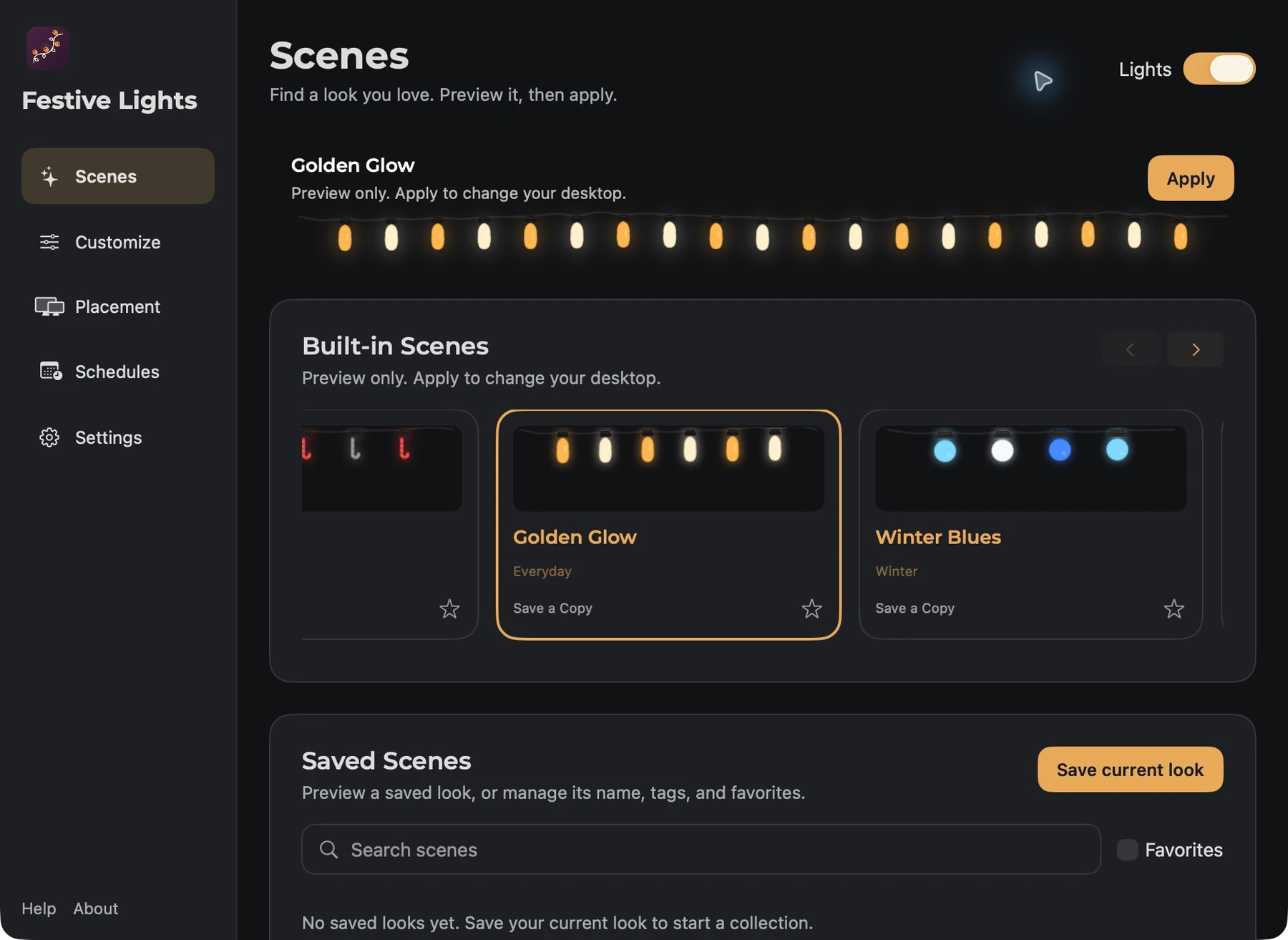Select the Golden Glow scene thumbnail
The width and height of the screenshot is (1288, 940).
(668, 468)
